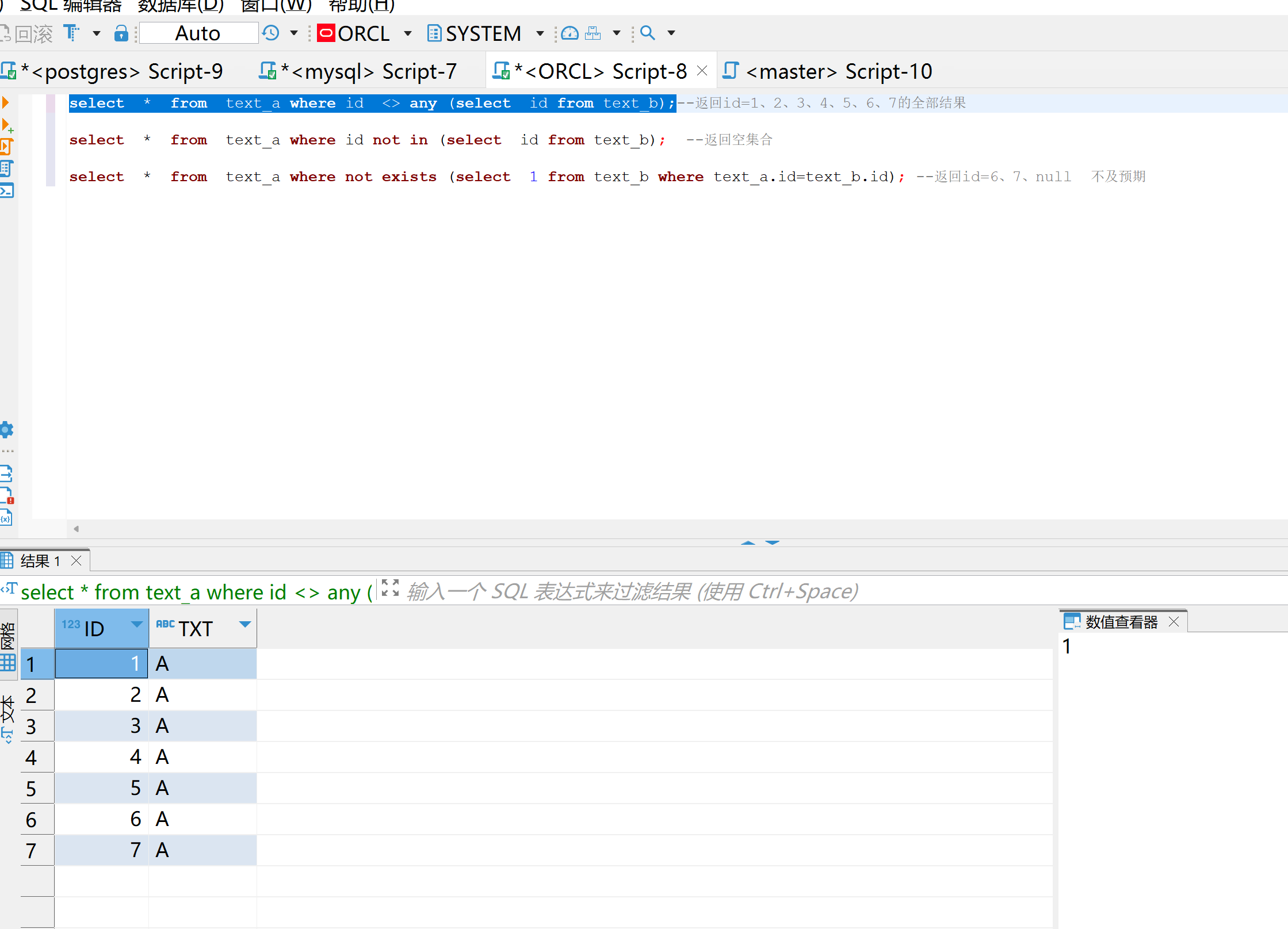Toggle the text view side tab
Image resolution: width=1288 pixels, height=929 pixels.
(8, 719)
